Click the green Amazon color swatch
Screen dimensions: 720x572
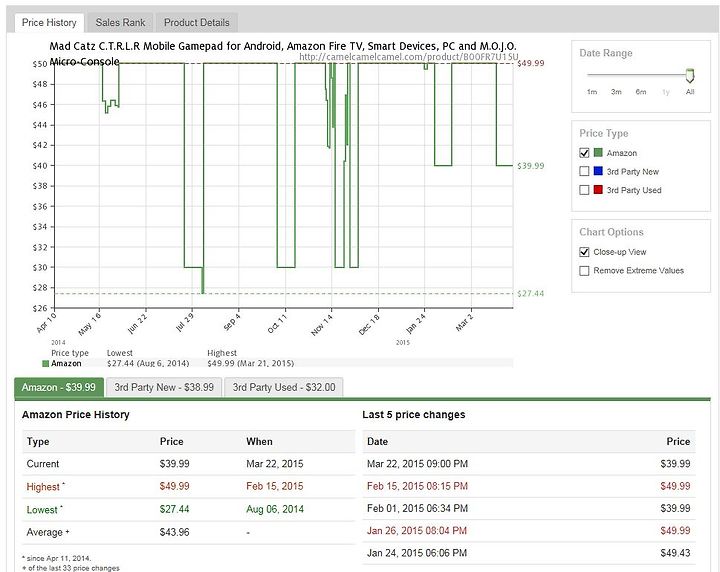pyautogui.click(x=598, y=152)
